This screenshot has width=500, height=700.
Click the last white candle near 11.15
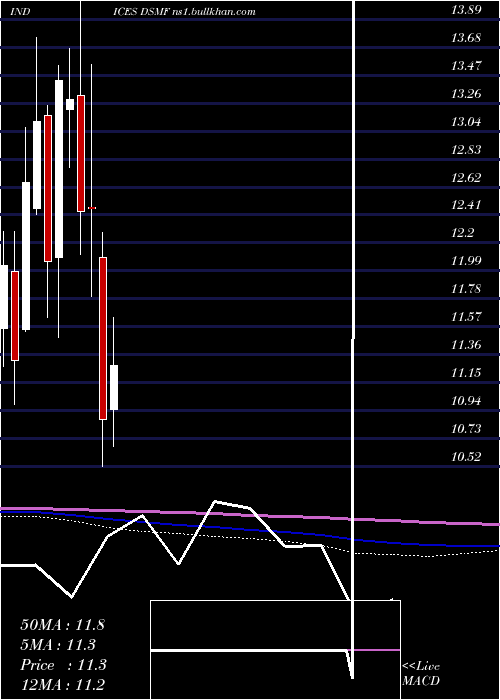(x=114, y=388)
